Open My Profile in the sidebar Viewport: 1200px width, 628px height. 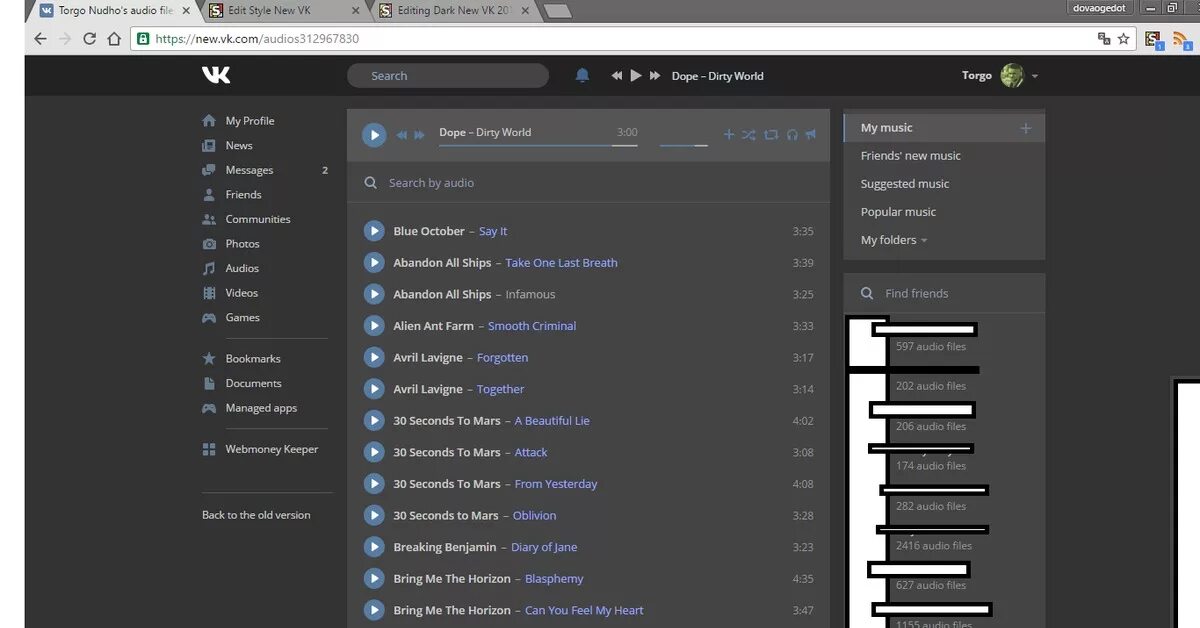point(250,121)
